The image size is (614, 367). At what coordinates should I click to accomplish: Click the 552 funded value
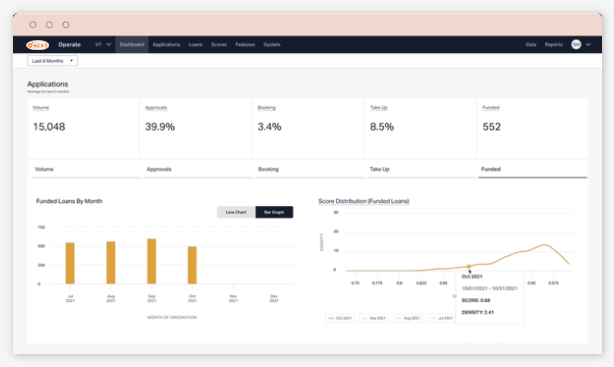(x=491, y=127)
